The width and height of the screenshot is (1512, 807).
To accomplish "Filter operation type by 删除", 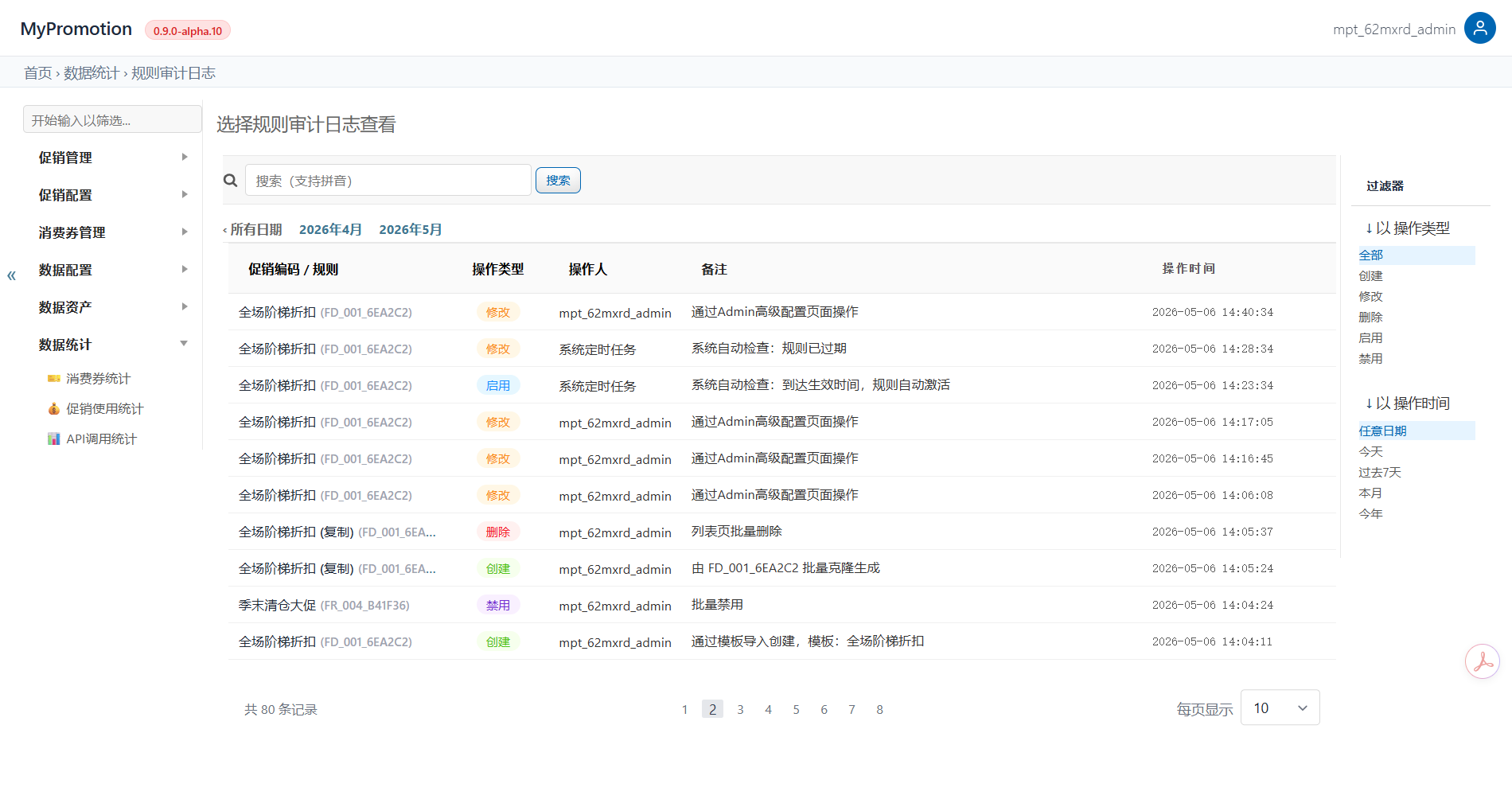I will point(1370,318).
